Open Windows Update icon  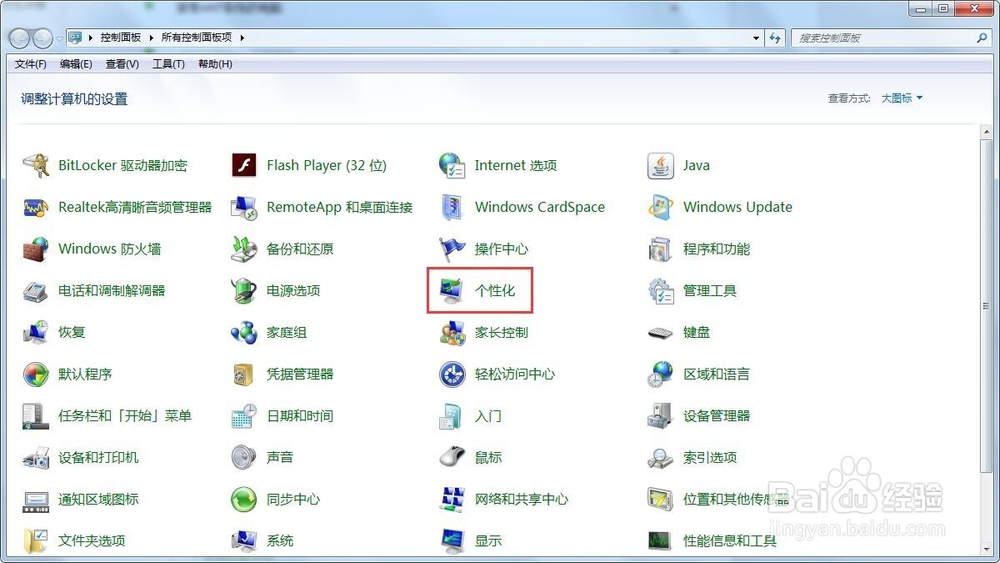coord(660,207)
